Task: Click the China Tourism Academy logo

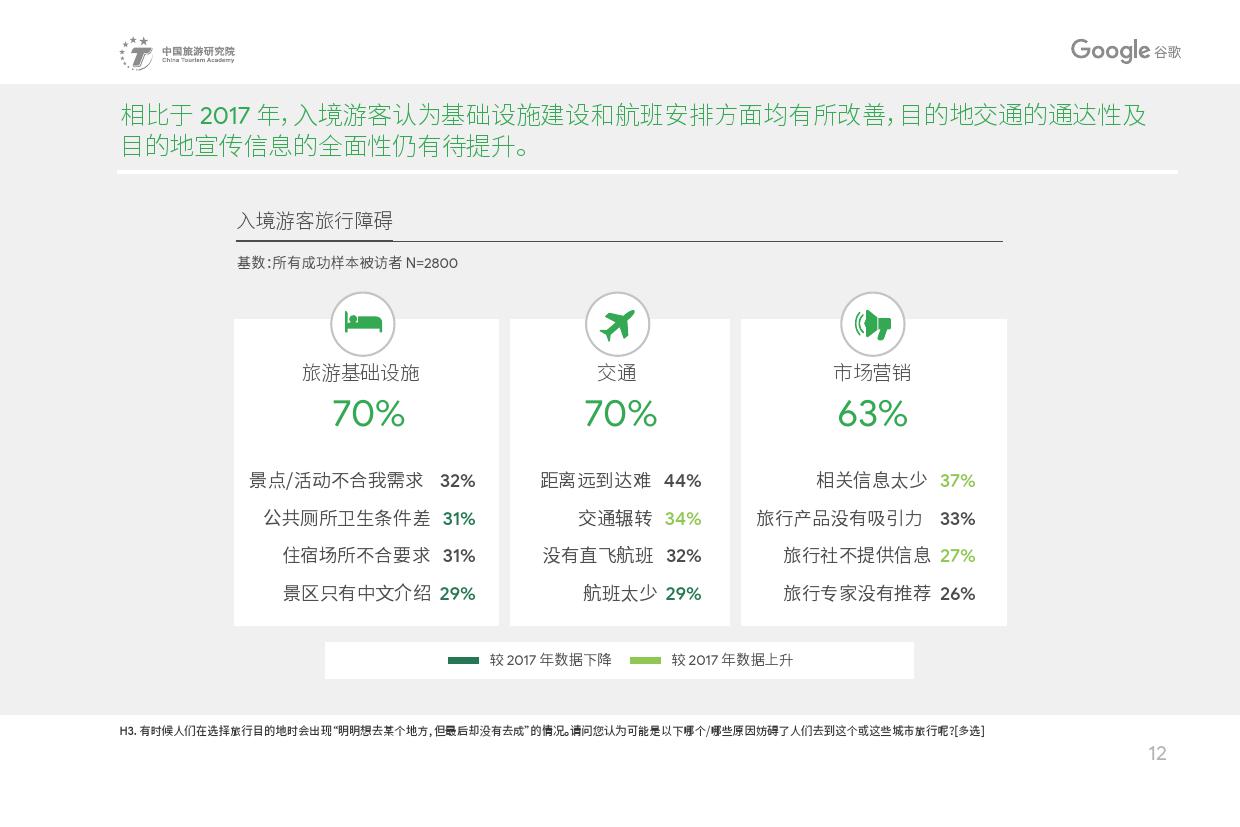Action: (x=178, y=54)
